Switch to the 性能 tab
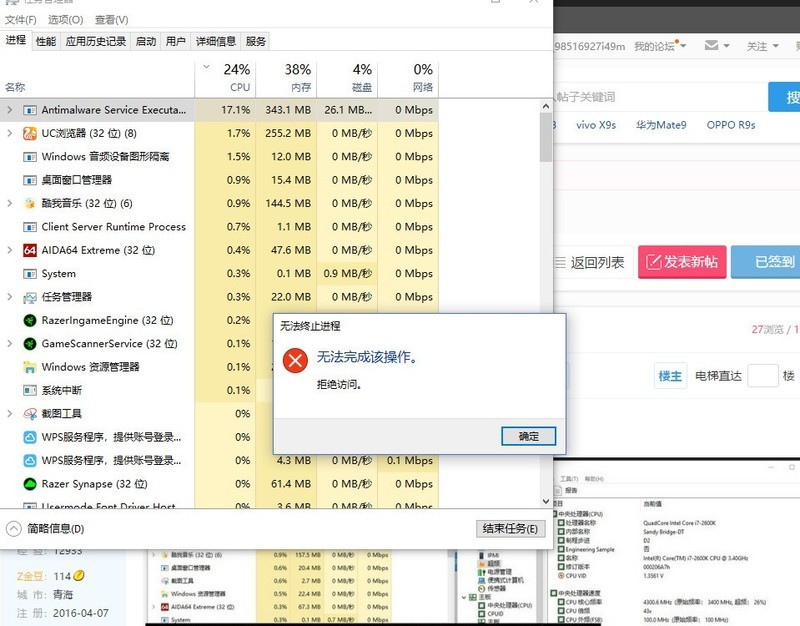Screen dimensions: 800x626 point(46,41)
